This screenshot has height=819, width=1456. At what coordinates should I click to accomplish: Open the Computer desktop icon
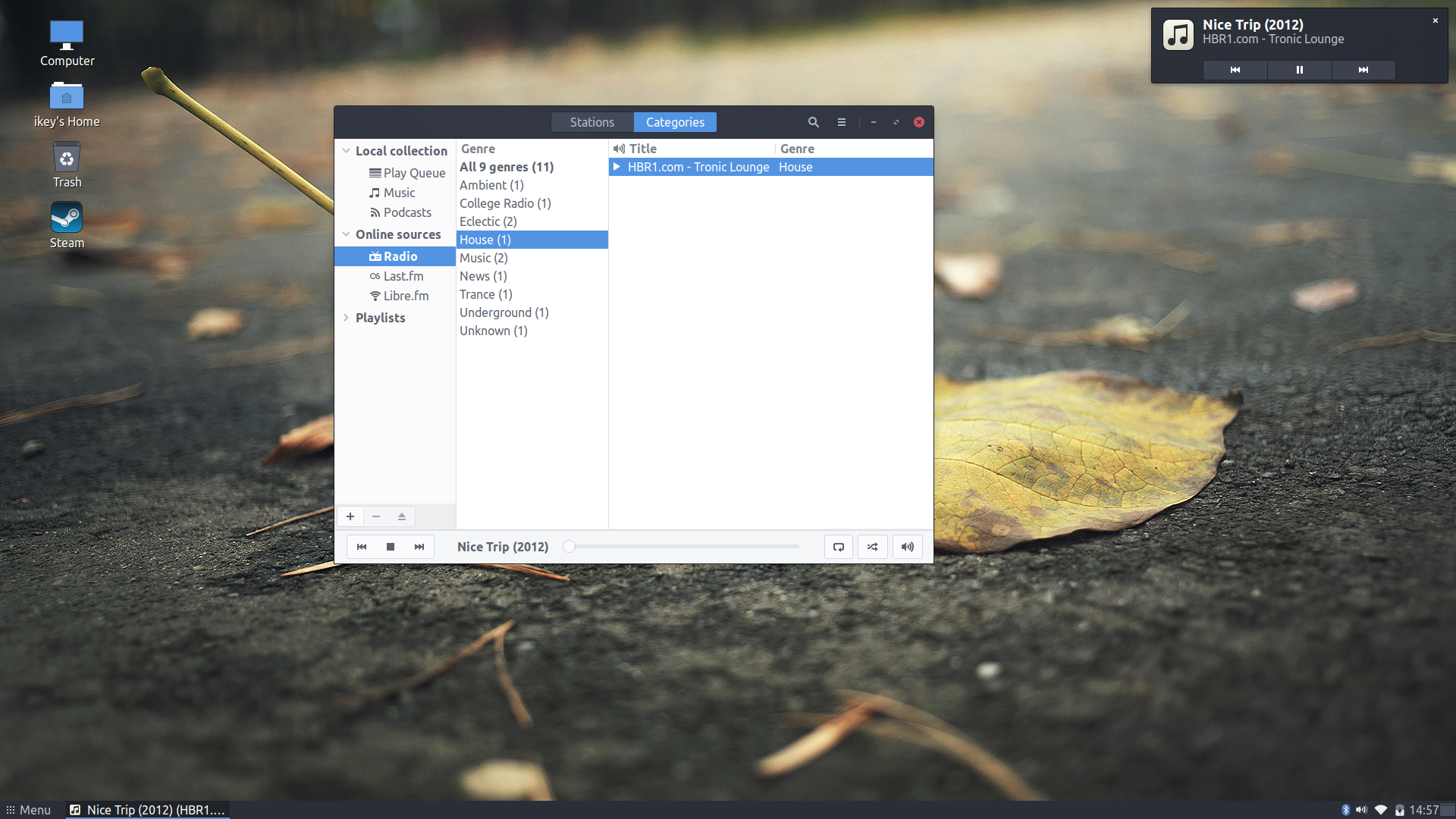coord(67,44)
